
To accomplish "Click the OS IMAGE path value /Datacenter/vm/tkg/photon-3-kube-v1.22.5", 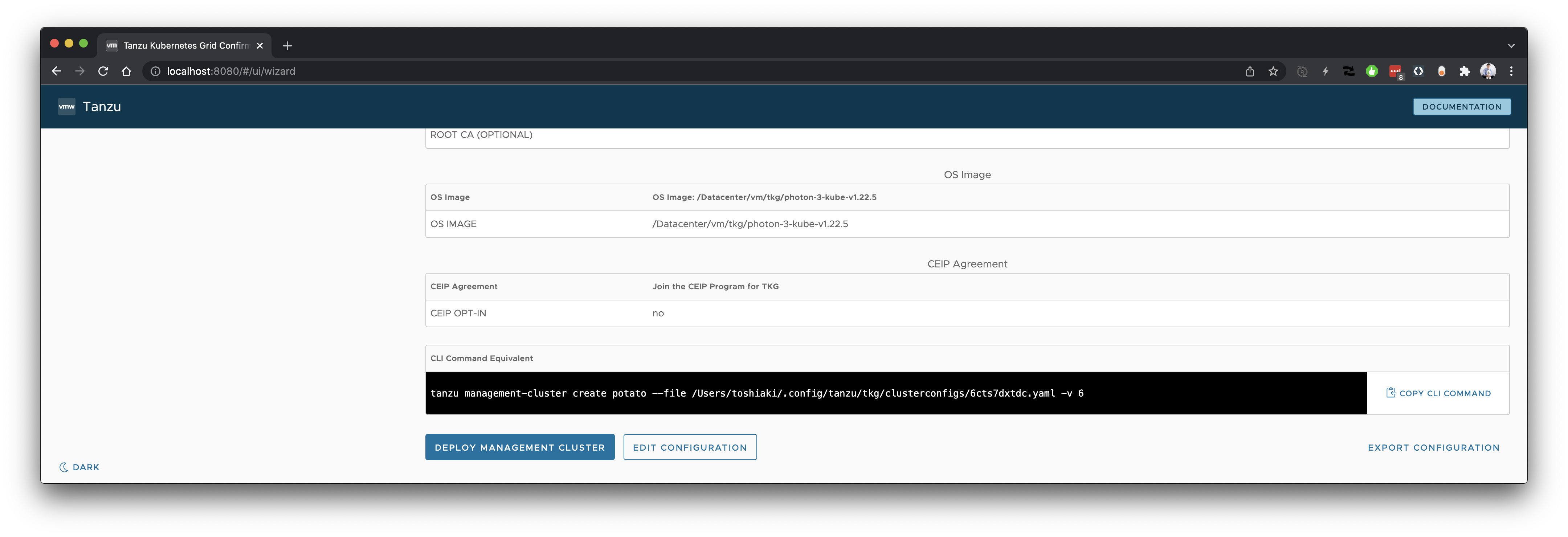I will [750, 224].
